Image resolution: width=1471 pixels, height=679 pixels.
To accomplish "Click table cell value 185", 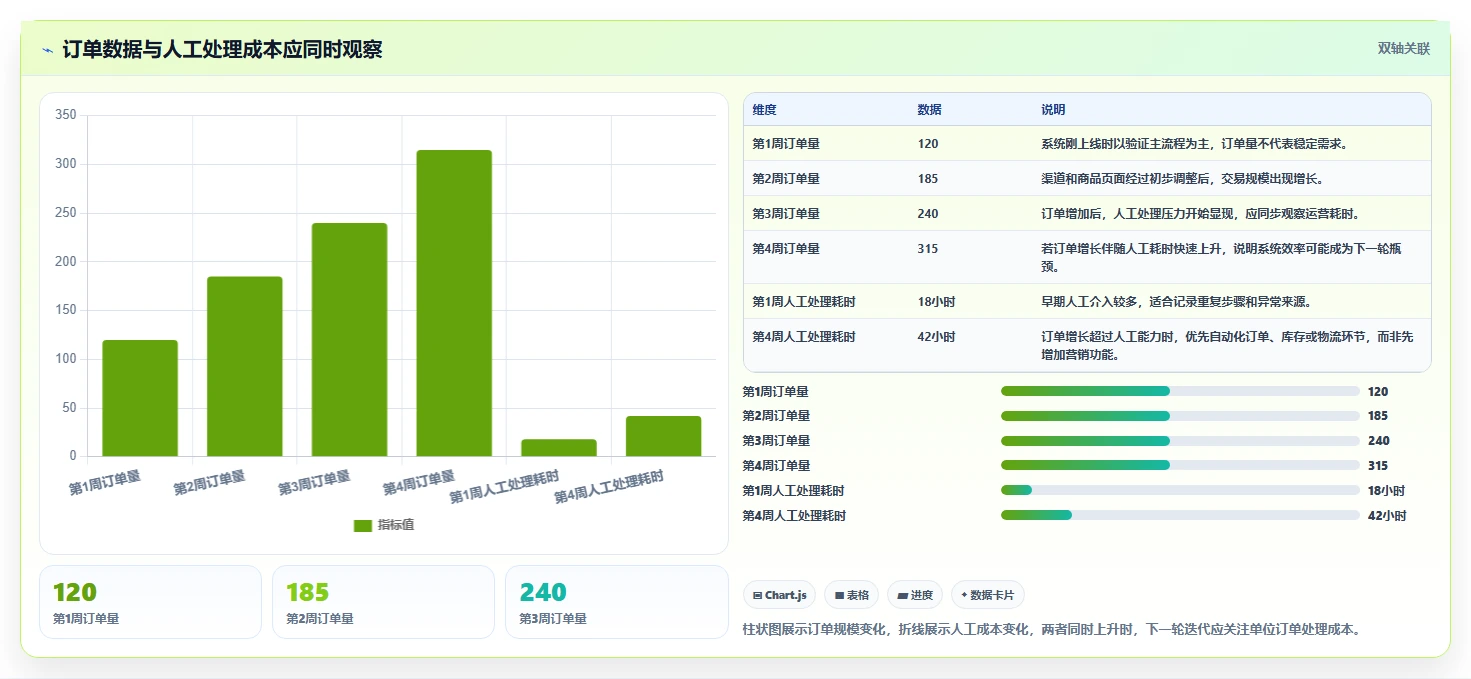I will tap(928, 179).
